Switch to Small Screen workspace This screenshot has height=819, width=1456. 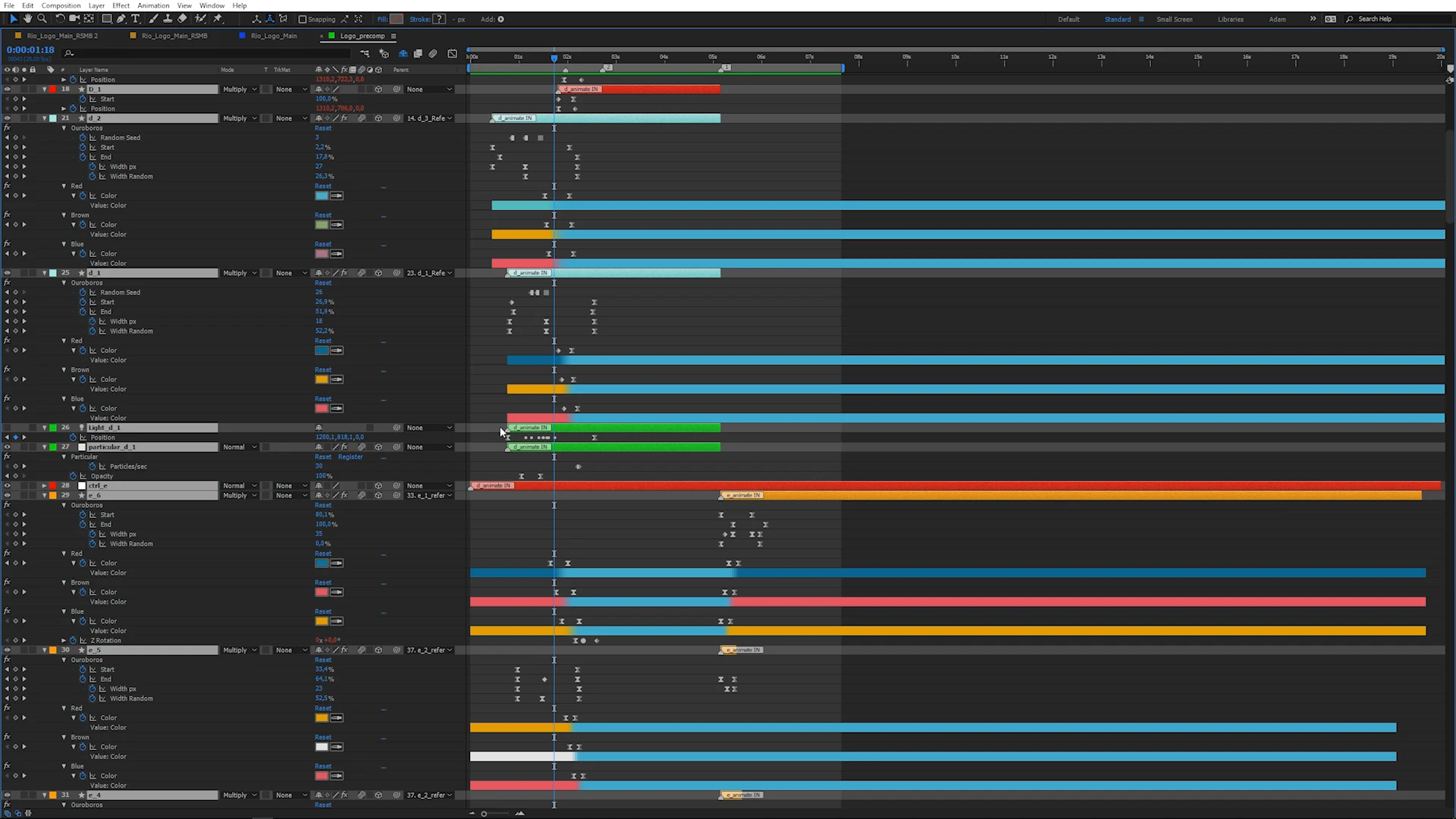(x=1174, y=19)
